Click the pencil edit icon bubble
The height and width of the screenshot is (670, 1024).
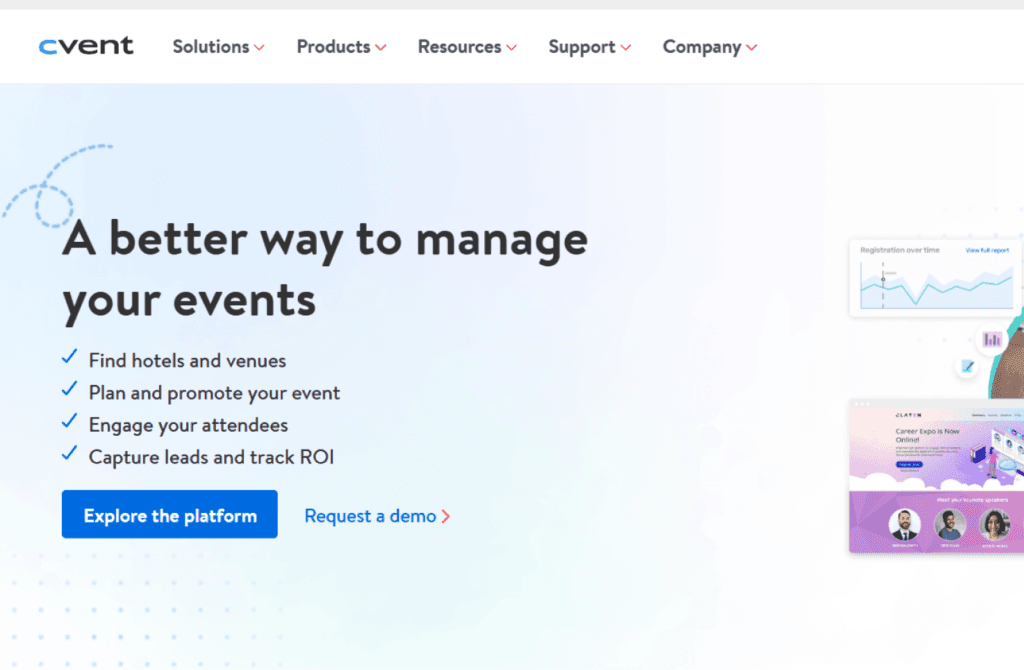point(967,366)
